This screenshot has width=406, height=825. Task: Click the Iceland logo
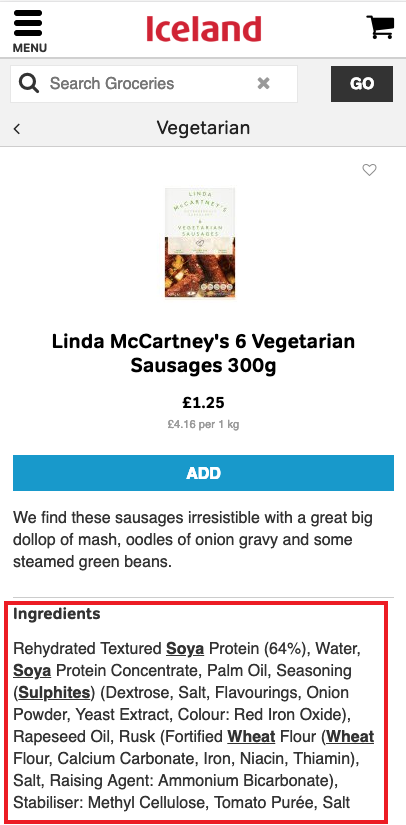pyautogui.click(x=204, y=28)
